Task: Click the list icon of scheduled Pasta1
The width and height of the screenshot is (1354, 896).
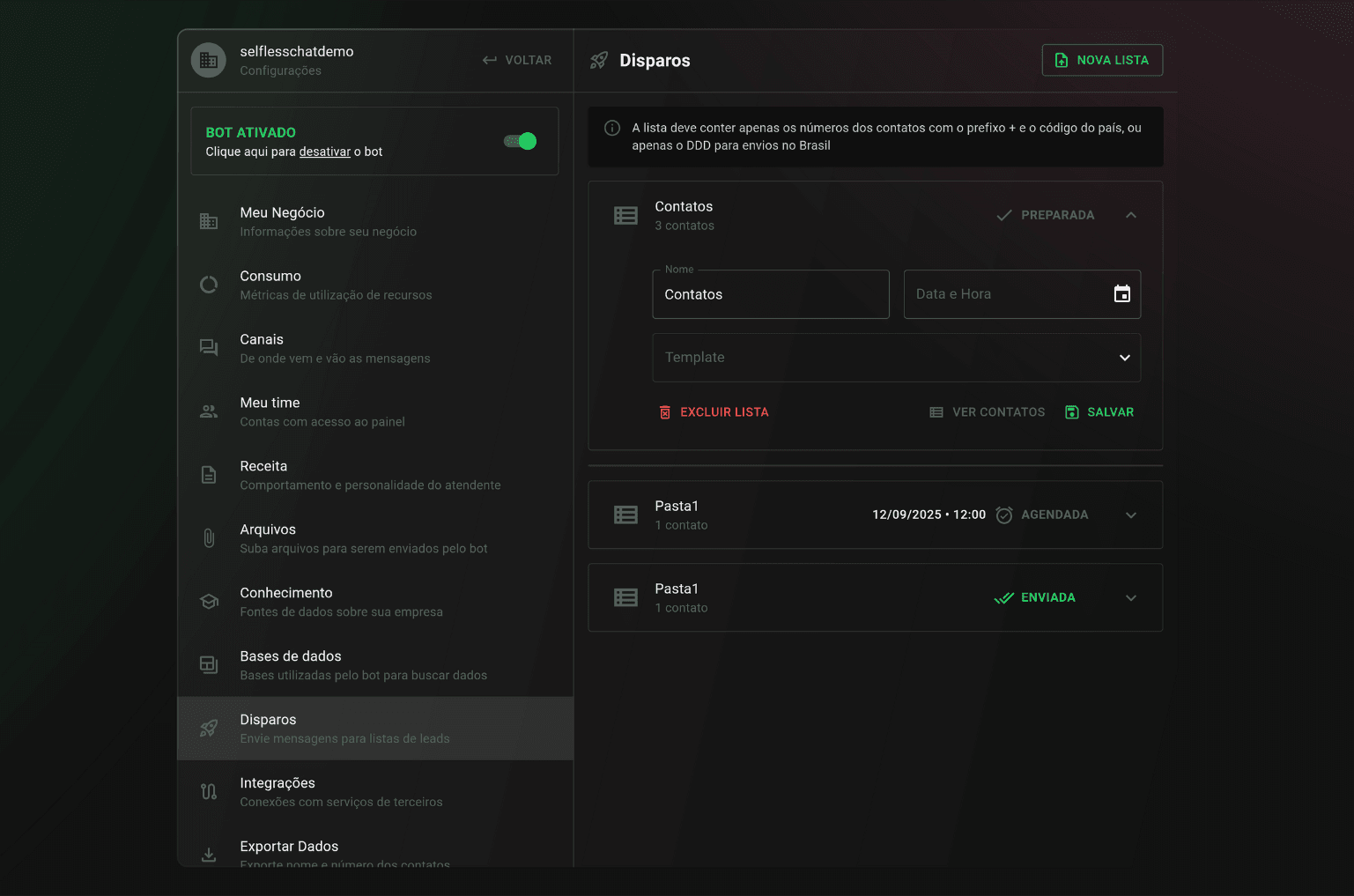Action: (625, 515)
